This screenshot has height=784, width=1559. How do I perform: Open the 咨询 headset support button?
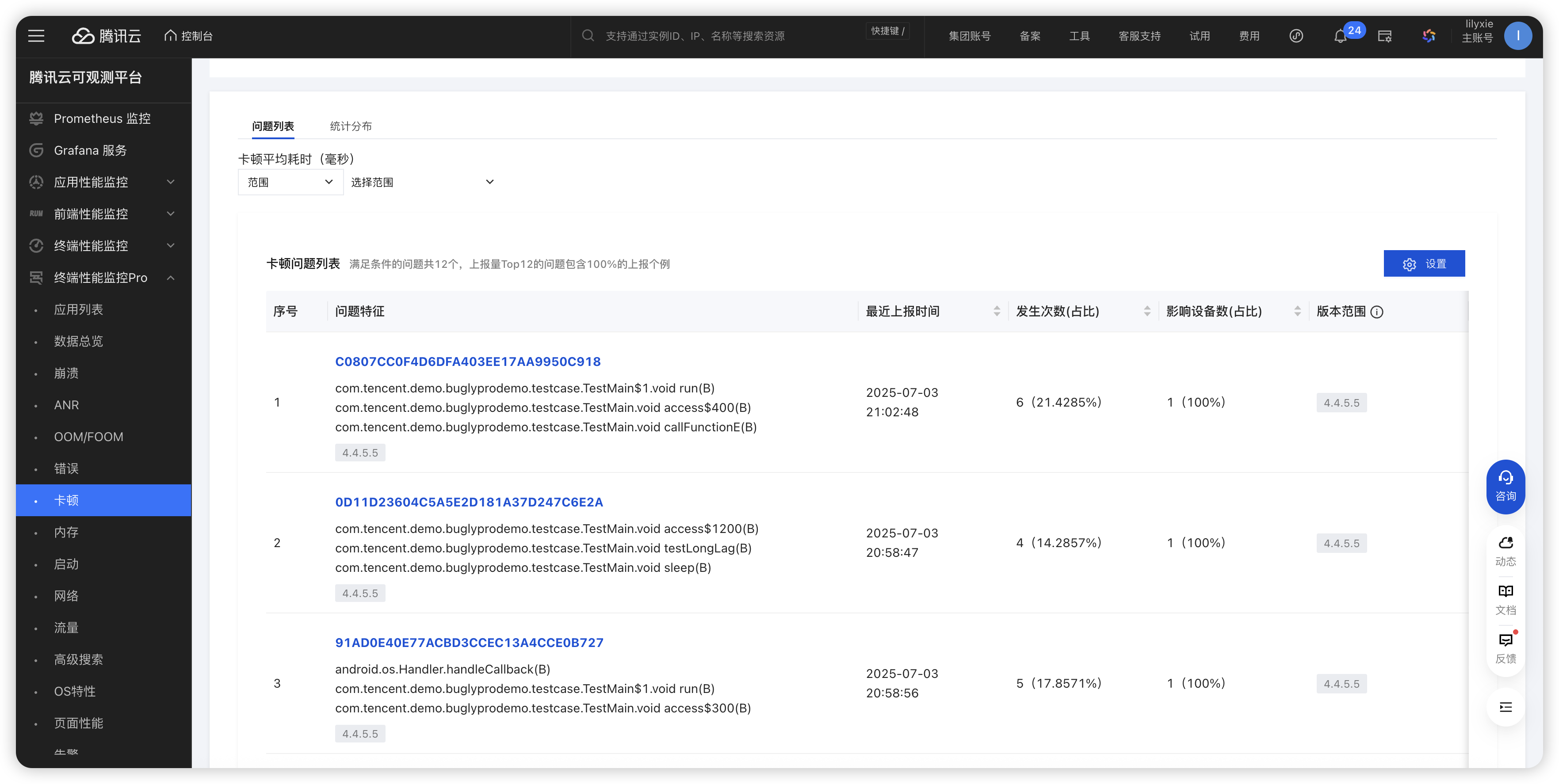tap(1506, 487)
